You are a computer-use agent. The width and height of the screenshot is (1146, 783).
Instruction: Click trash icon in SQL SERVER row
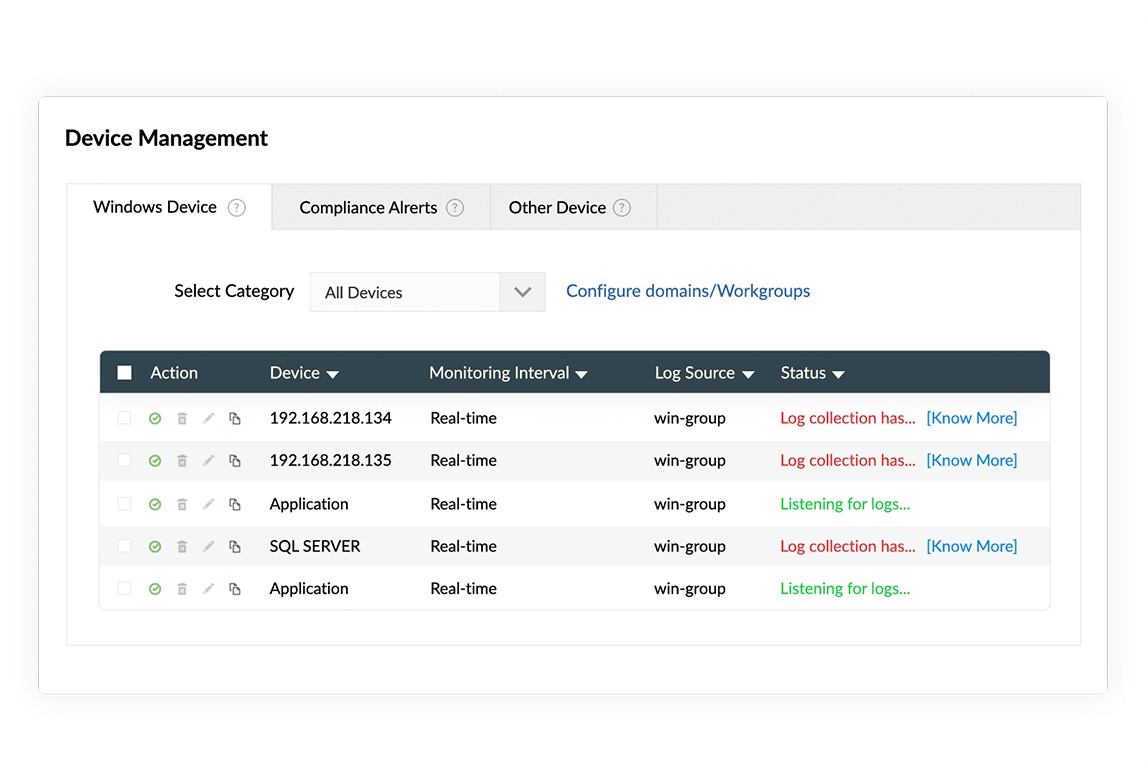[x=182, y=547]
